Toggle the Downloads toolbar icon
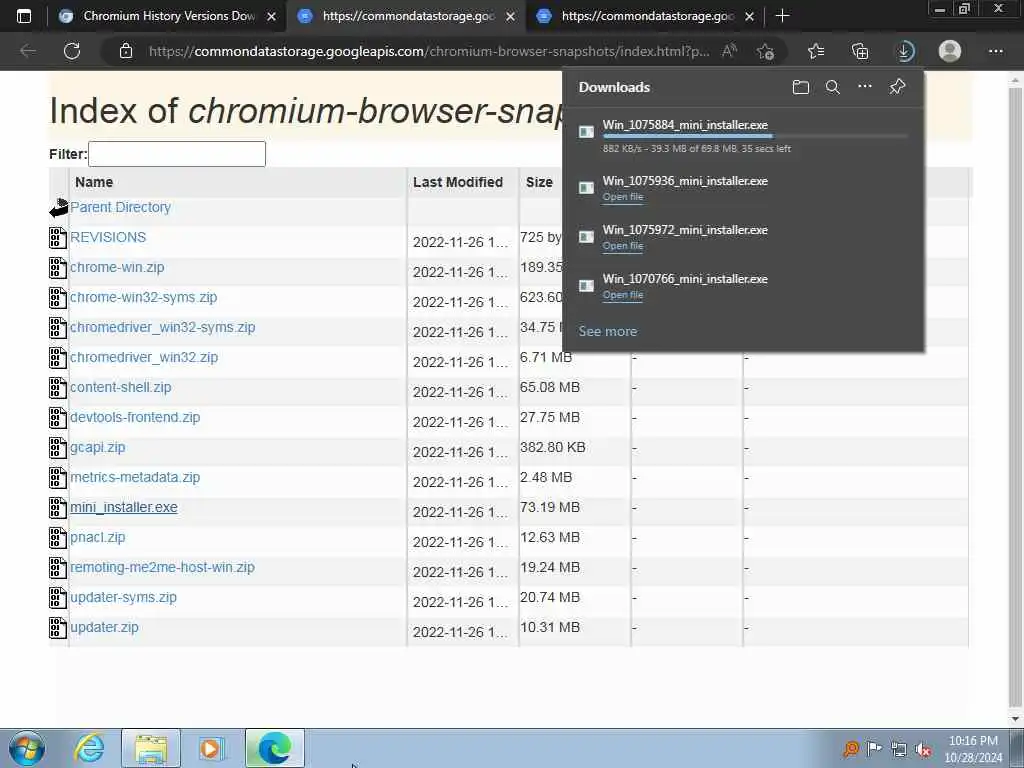1024x768 pixels. [x=904, y=51]
